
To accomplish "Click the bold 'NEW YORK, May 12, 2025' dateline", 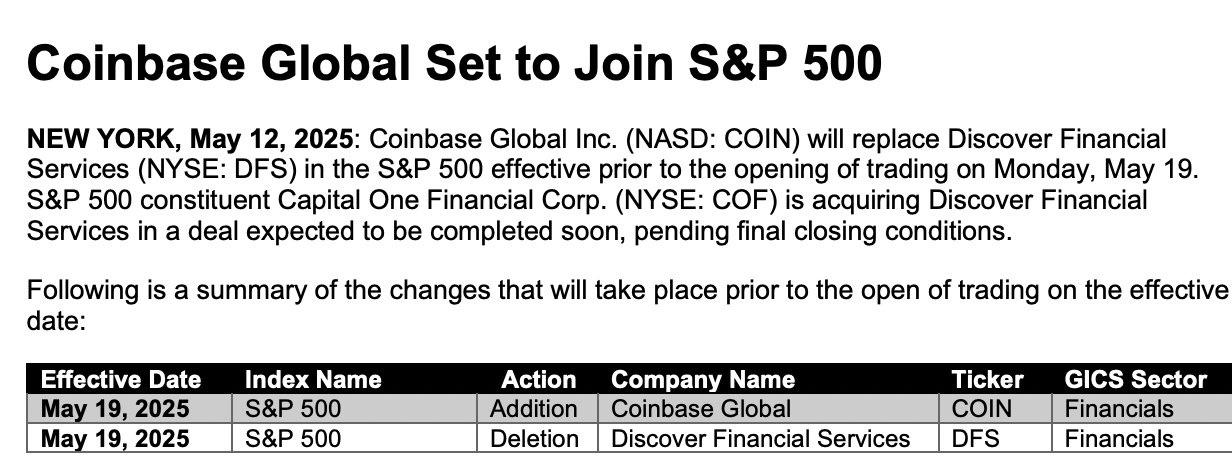I will pos(190,138).
